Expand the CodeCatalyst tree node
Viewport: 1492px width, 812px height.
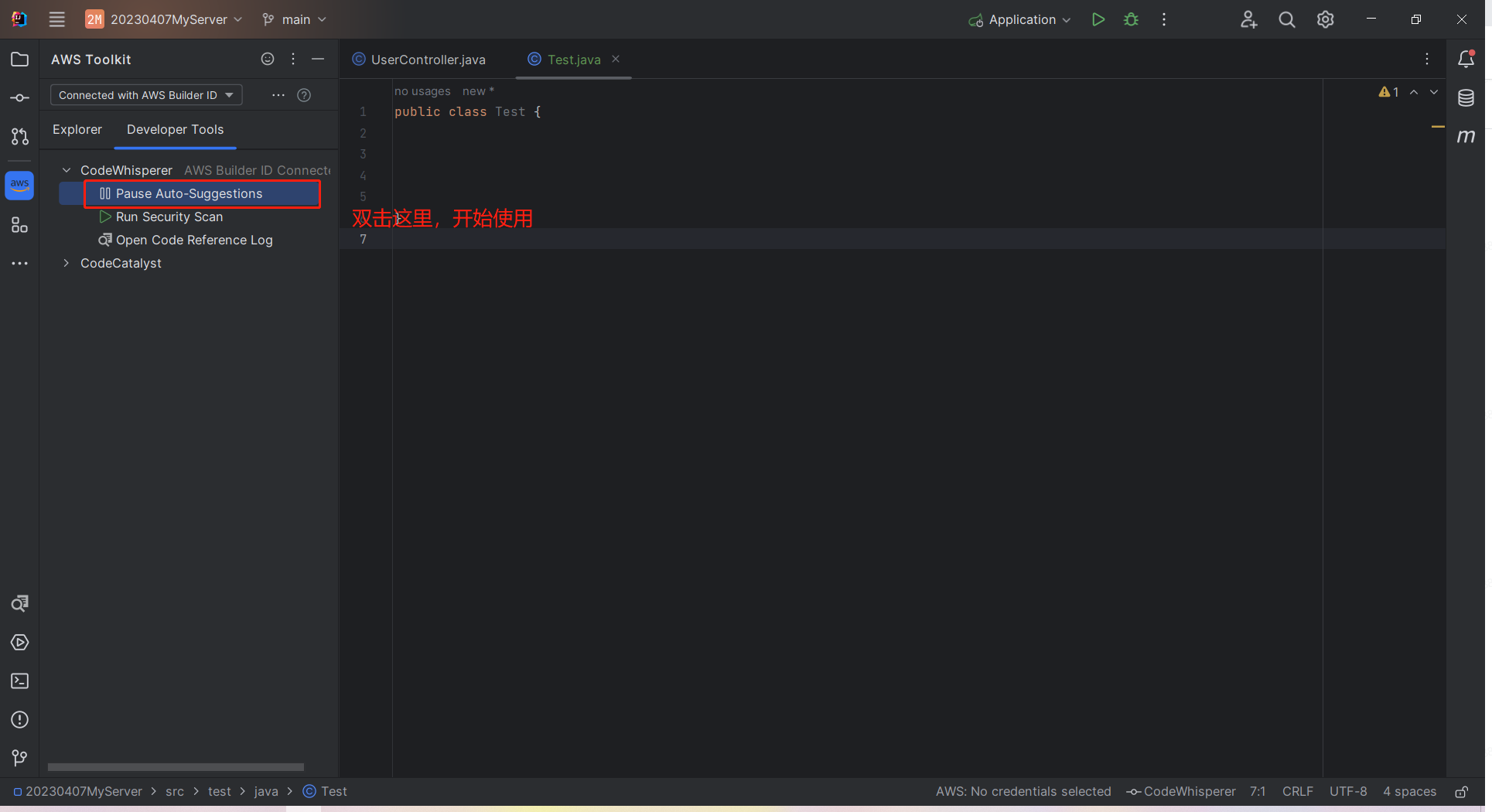click(67, 263)
